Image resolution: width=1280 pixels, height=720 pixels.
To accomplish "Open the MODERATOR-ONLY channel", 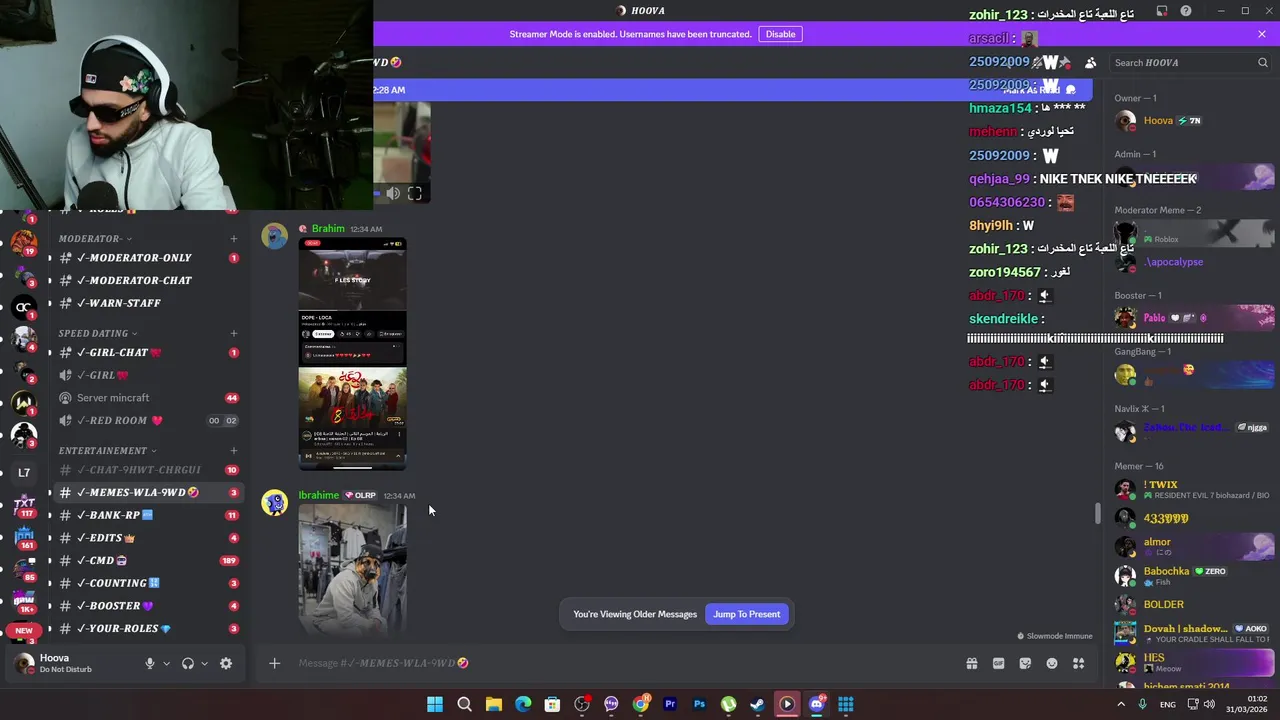I will point(148,258).
